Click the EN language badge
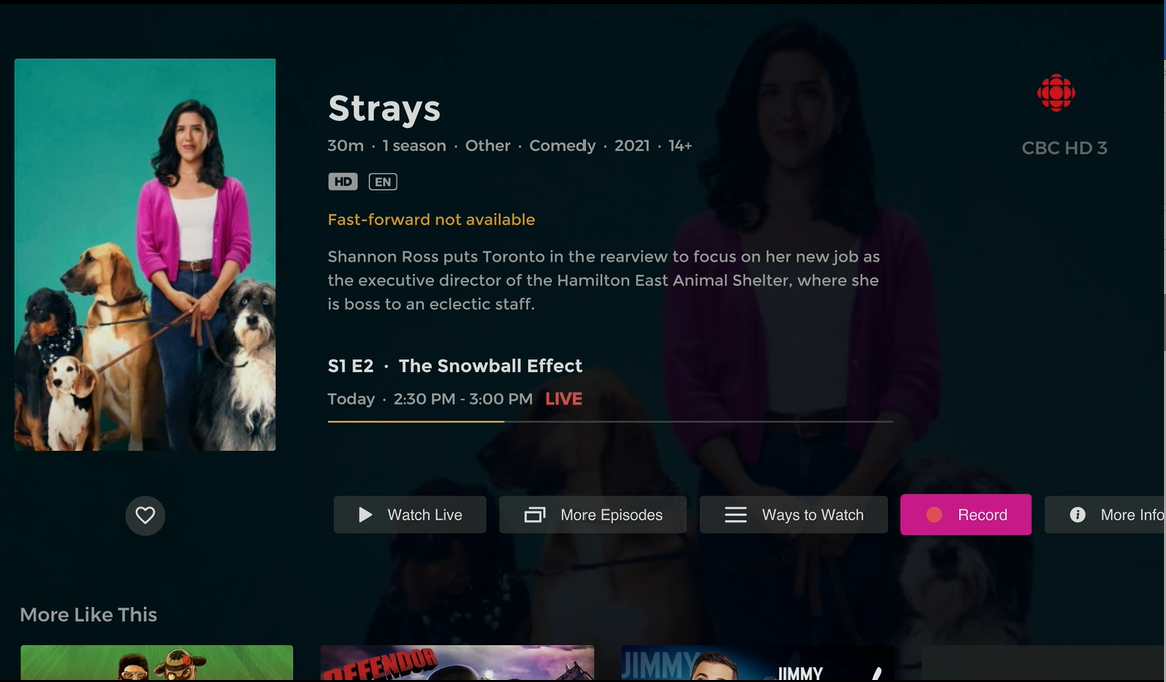 pyautogui.click(x=383, y=181)
